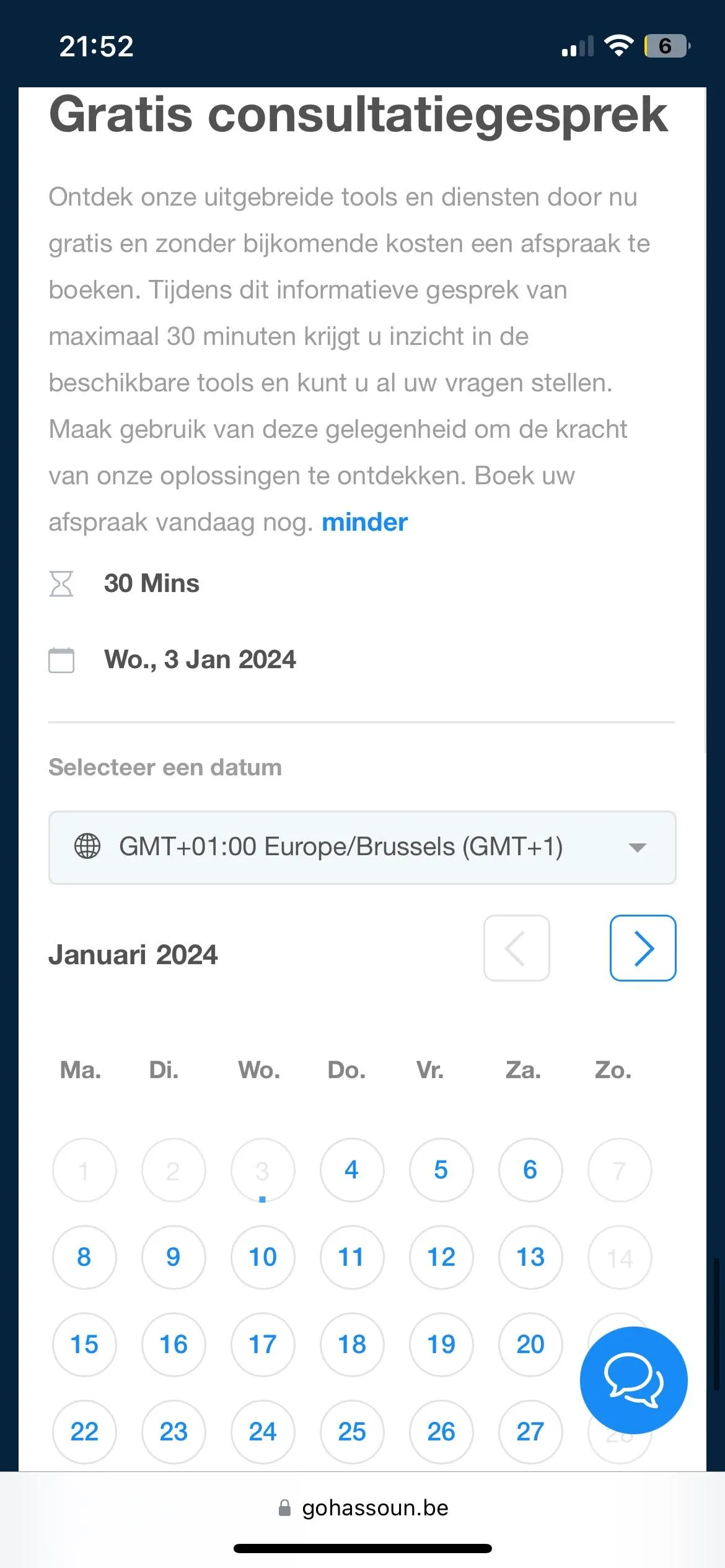Tap the hourglass duration icon

pos(61,583)
